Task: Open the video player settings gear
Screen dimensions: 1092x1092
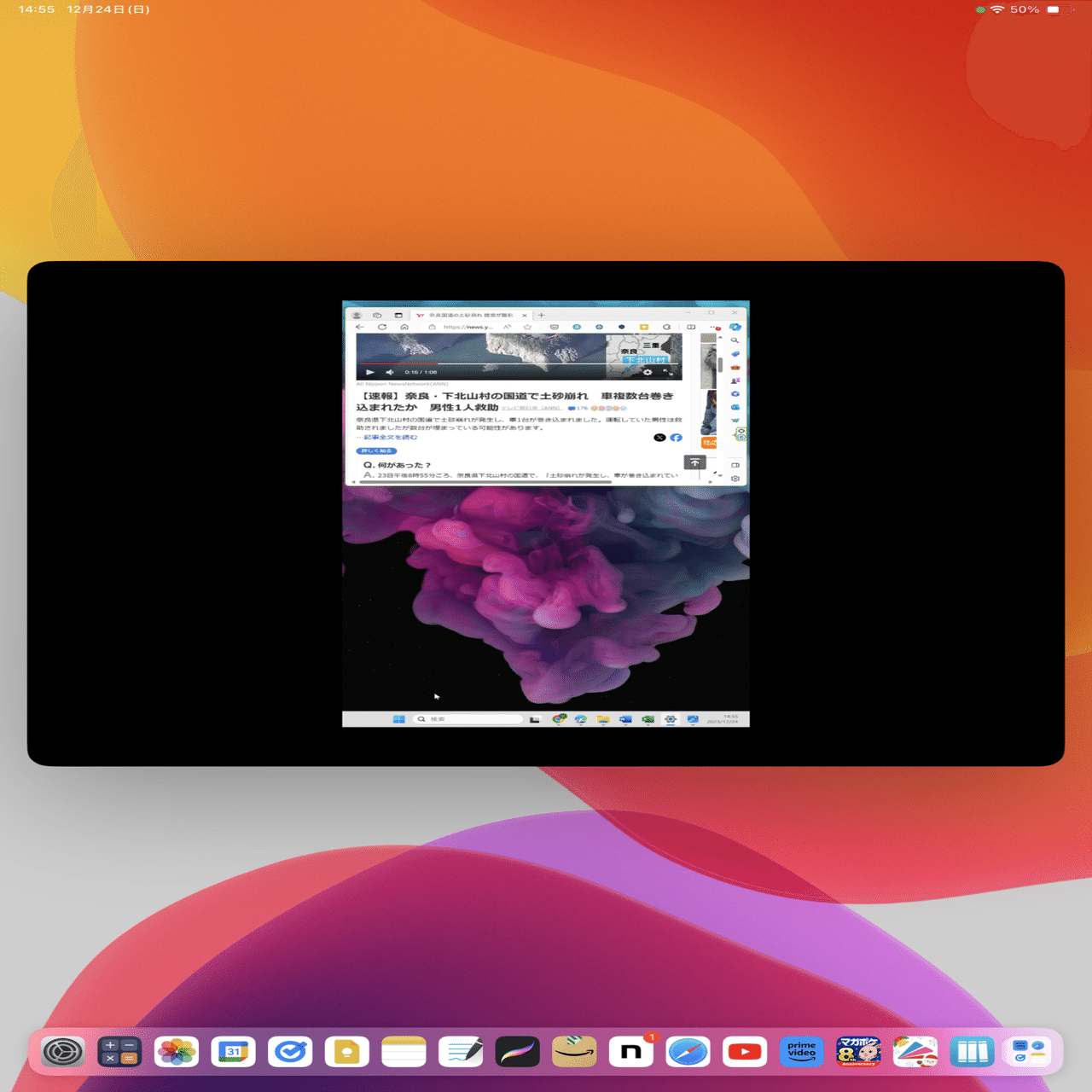Action: (x=648, y=372)
